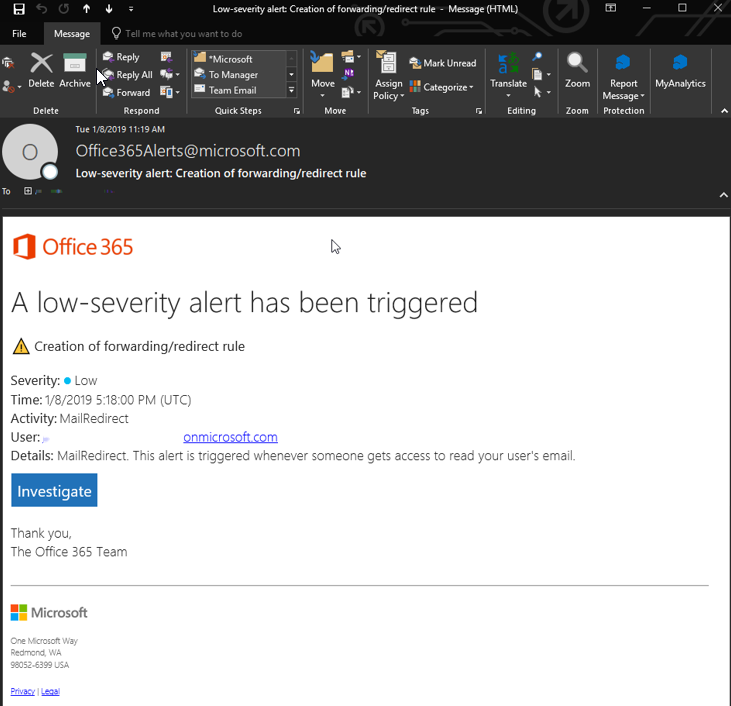Select the To Manager quick step

(x=238, y=75)
